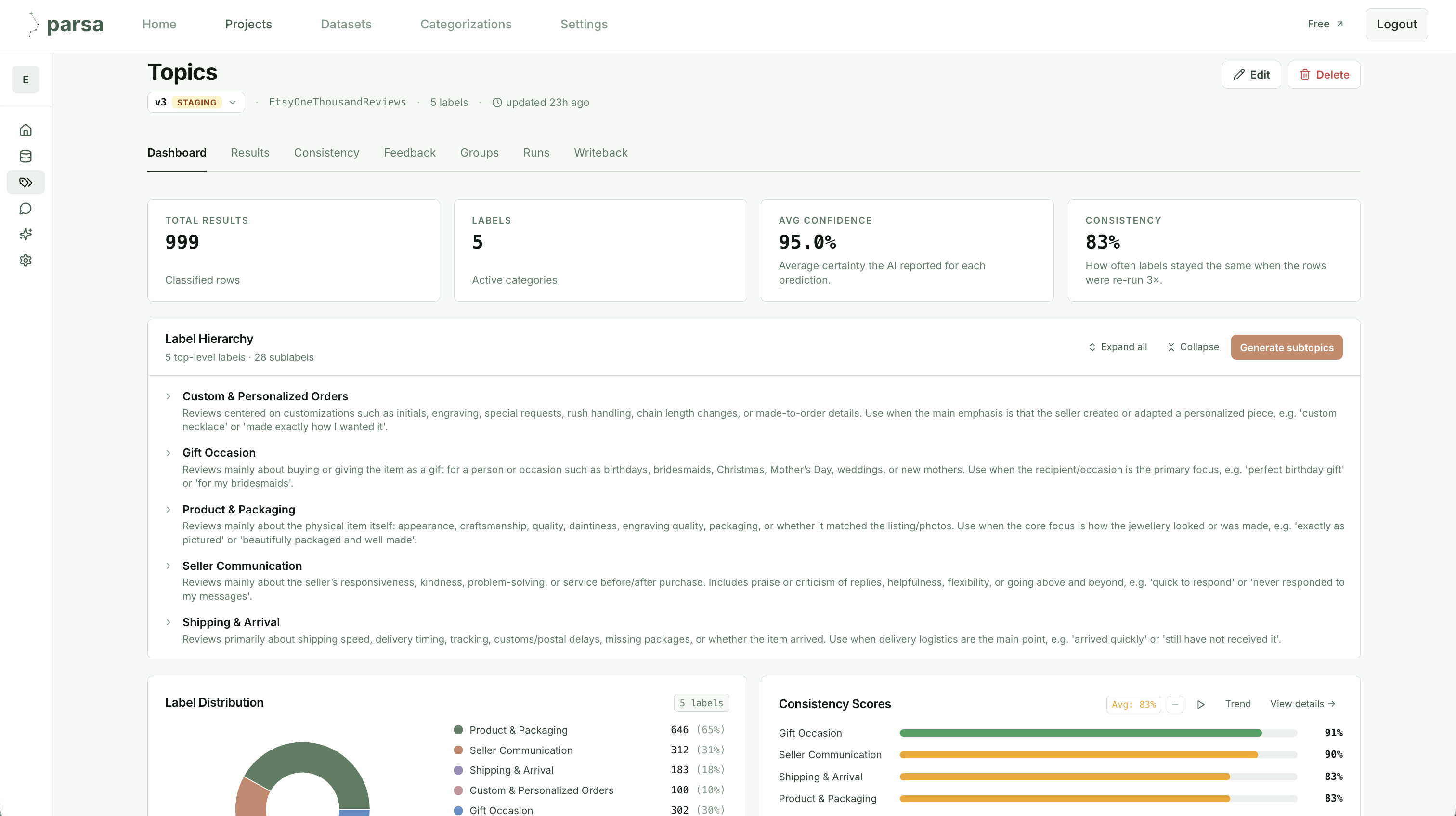
Task: Click the Logout button
Action: (x=1396, y=24)
